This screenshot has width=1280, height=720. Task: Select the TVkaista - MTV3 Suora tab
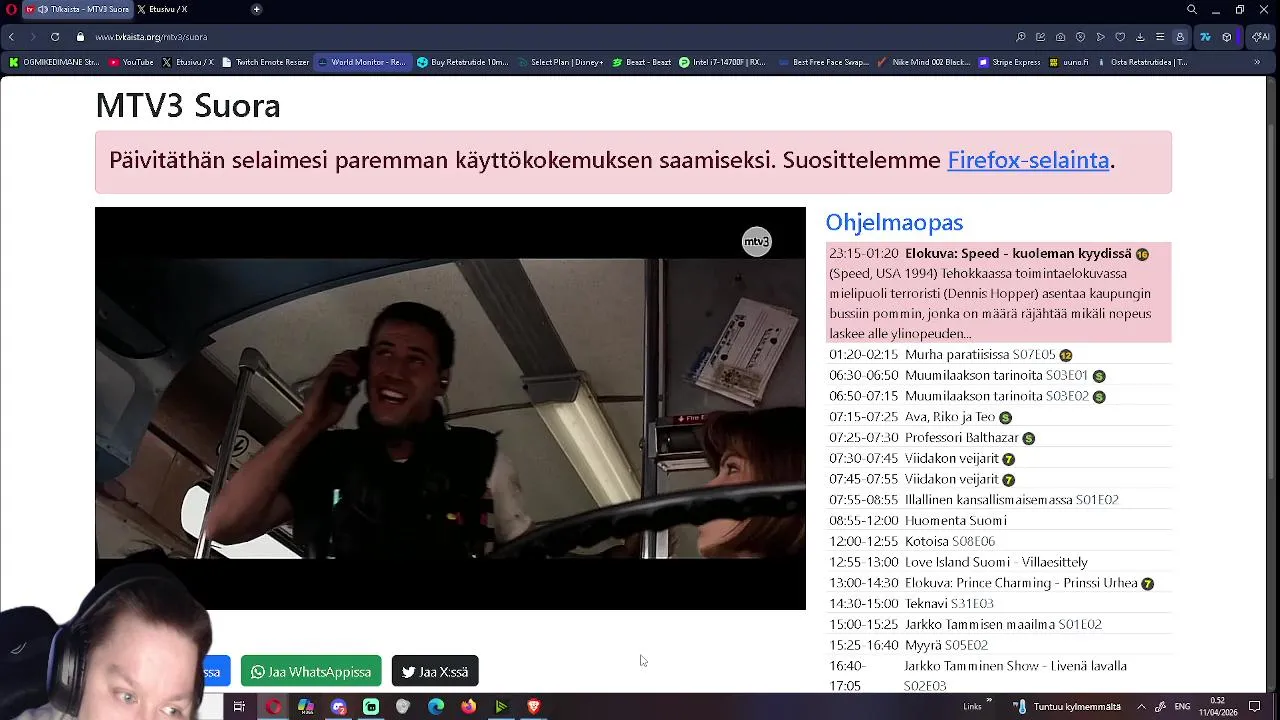(77, 9)
